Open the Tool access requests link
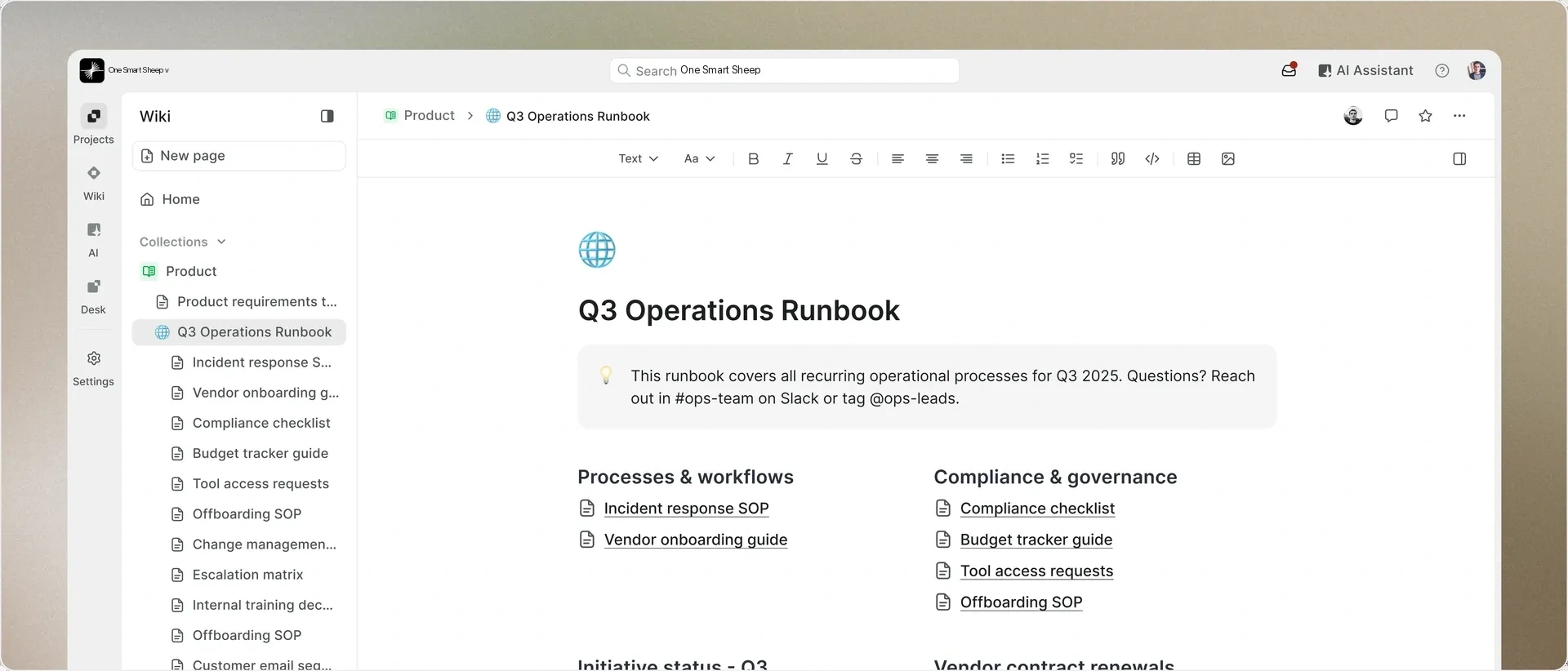 point(1036,571)
